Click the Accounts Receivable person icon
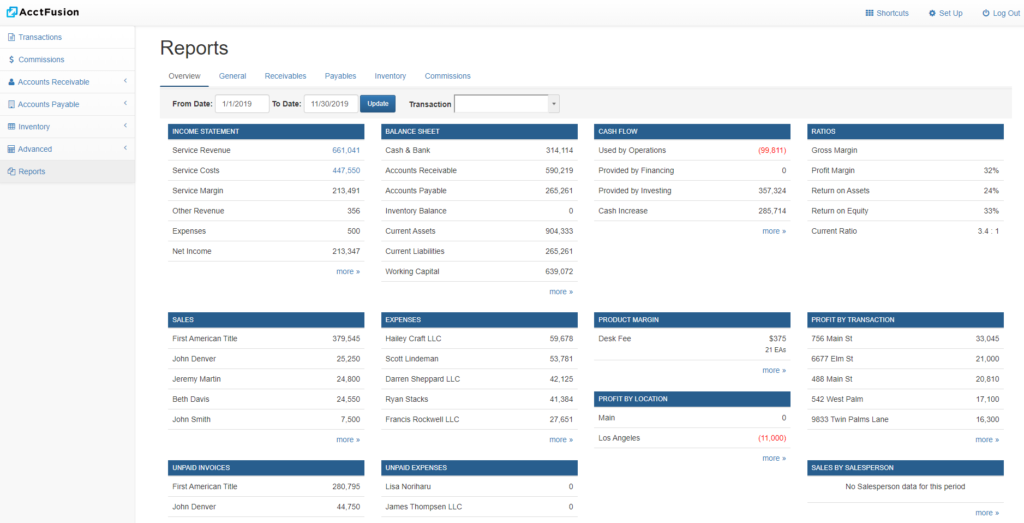The height and width of the screenshot is (523, 1024). 11,82
